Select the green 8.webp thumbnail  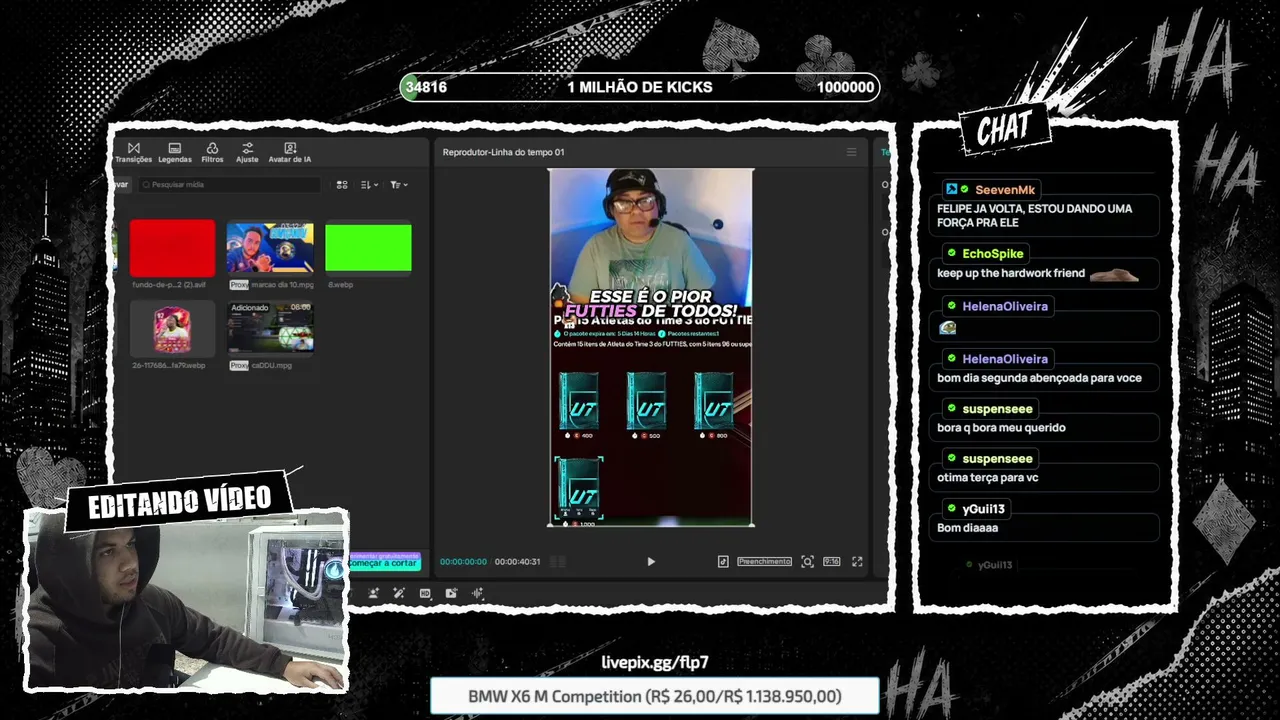pos(368,248)
